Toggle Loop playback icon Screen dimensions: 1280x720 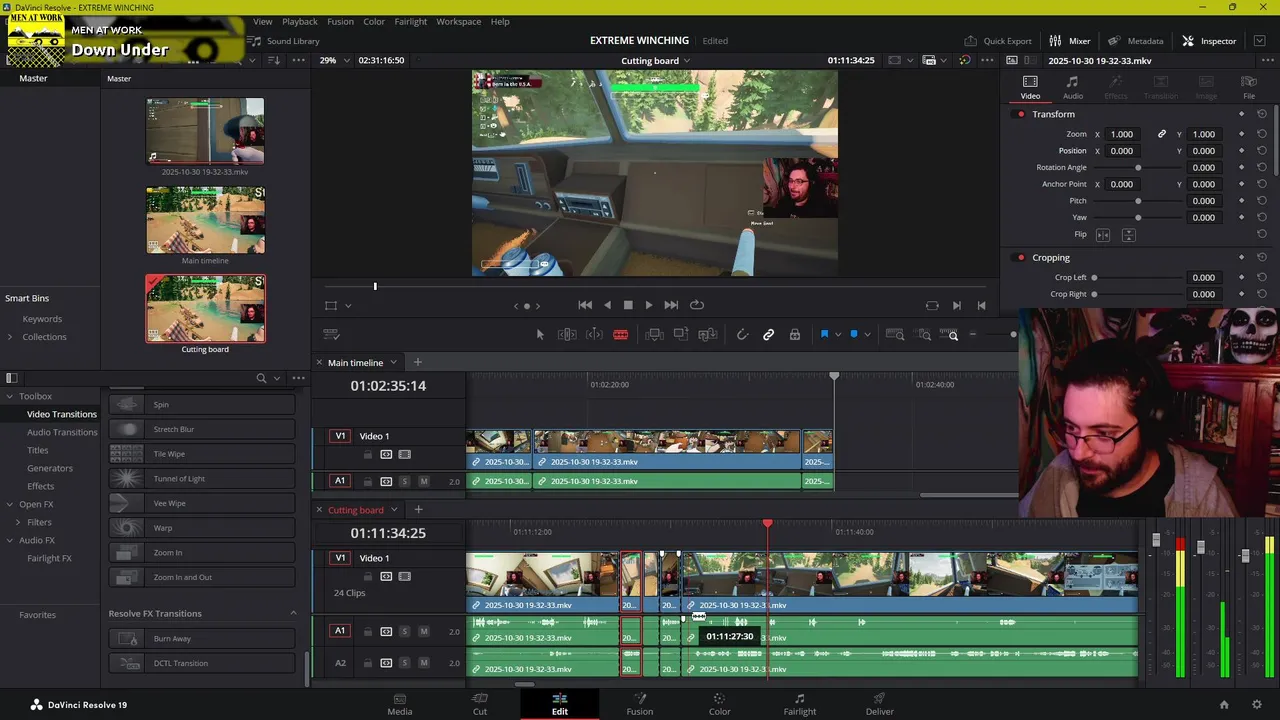pyautogui.click(x=697, y=305)
